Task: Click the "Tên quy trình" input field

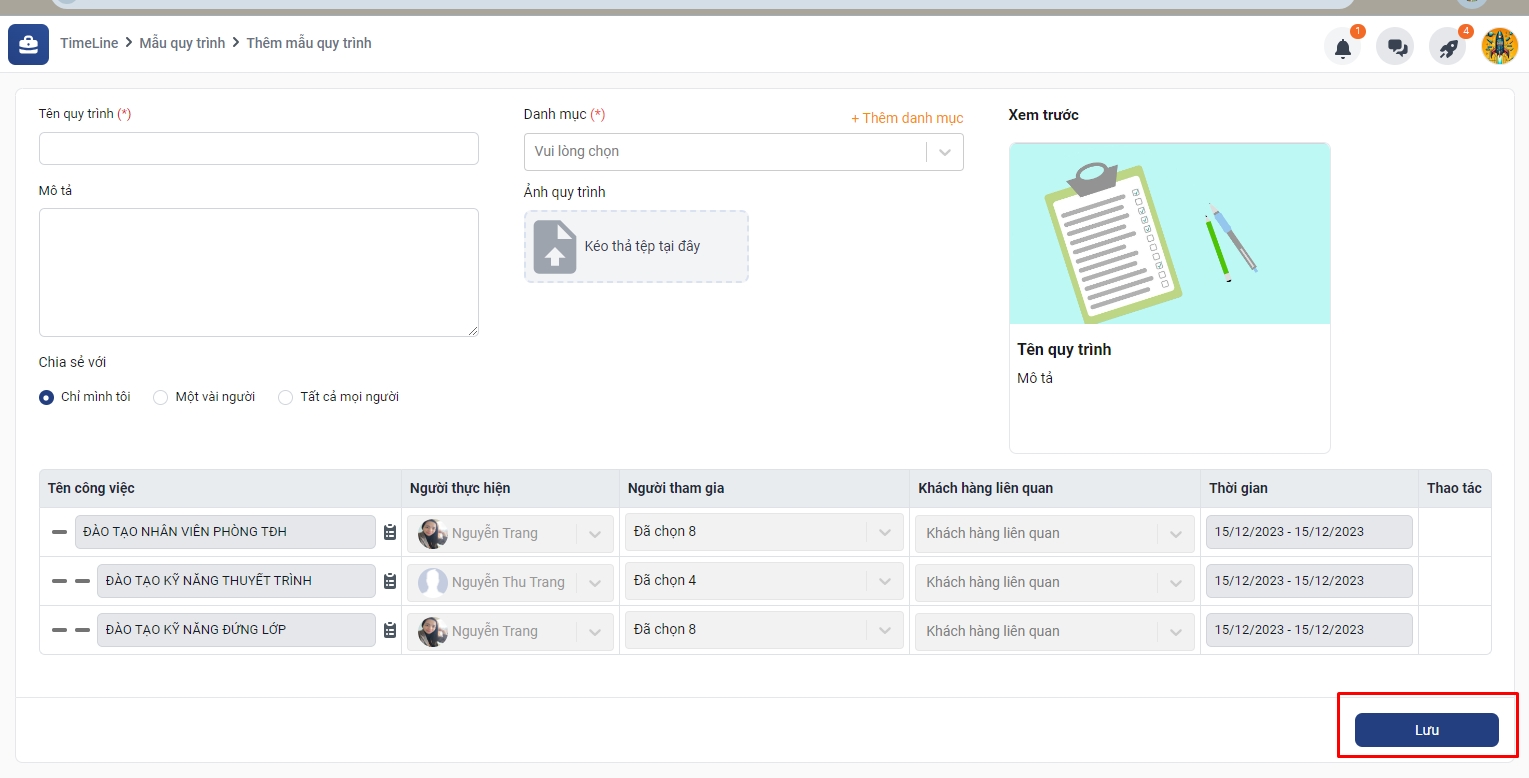Action: 258,149
